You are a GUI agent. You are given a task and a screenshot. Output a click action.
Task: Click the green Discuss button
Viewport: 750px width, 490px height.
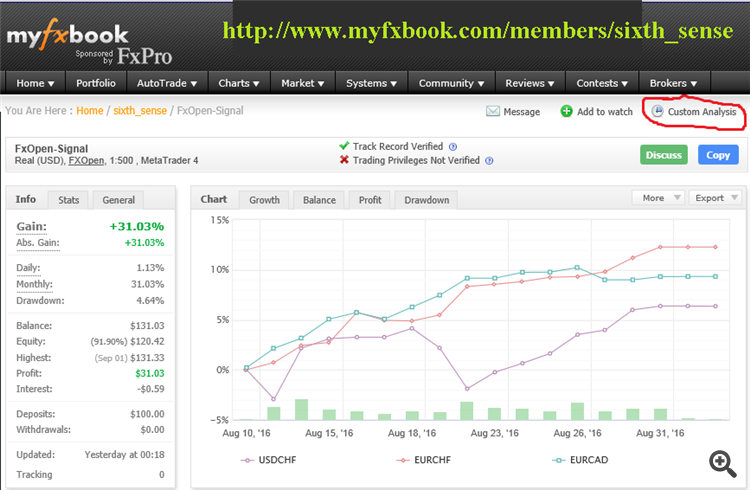[x=663, y=155]
